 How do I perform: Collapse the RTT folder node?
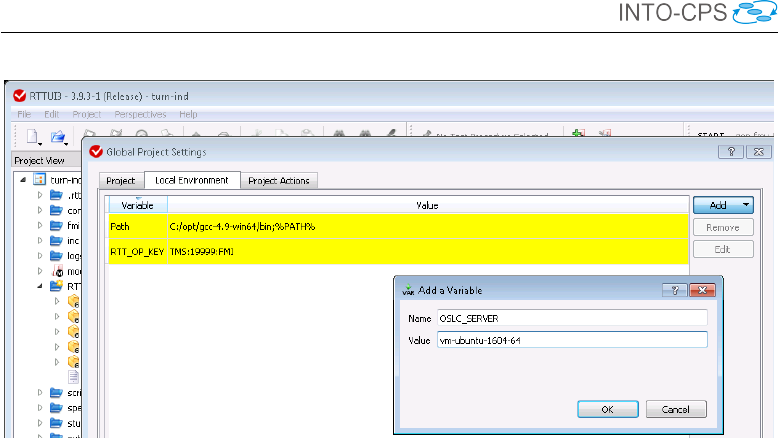coord(40,286)
